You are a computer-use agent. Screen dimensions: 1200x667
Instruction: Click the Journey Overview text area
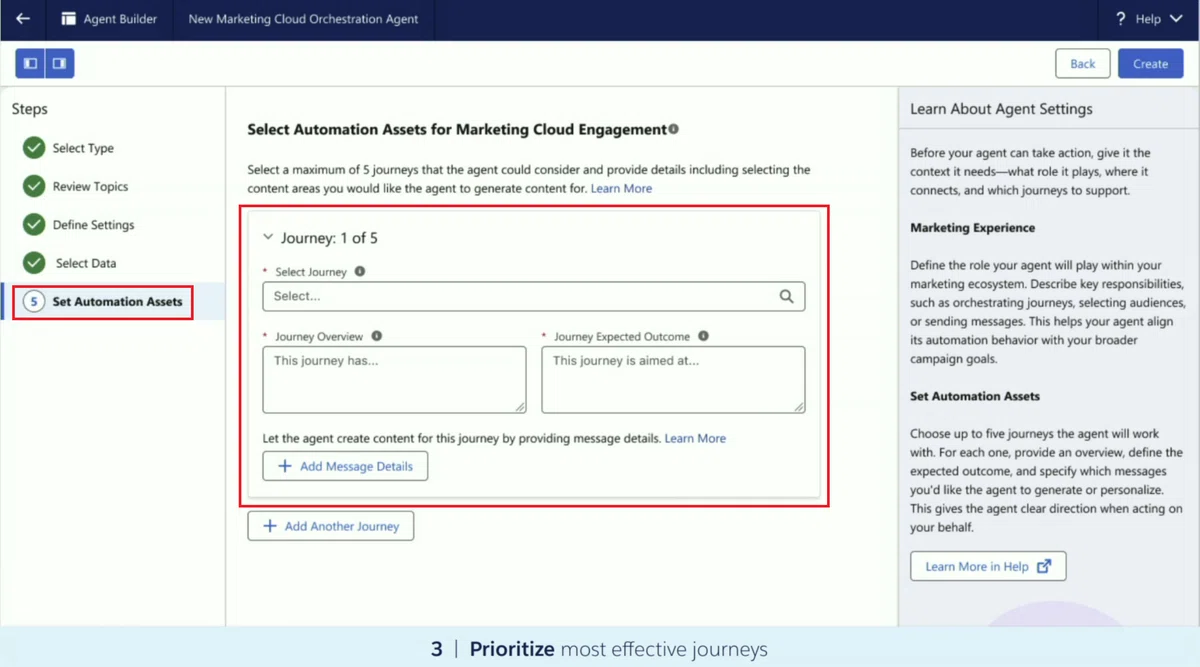[394, 380]
